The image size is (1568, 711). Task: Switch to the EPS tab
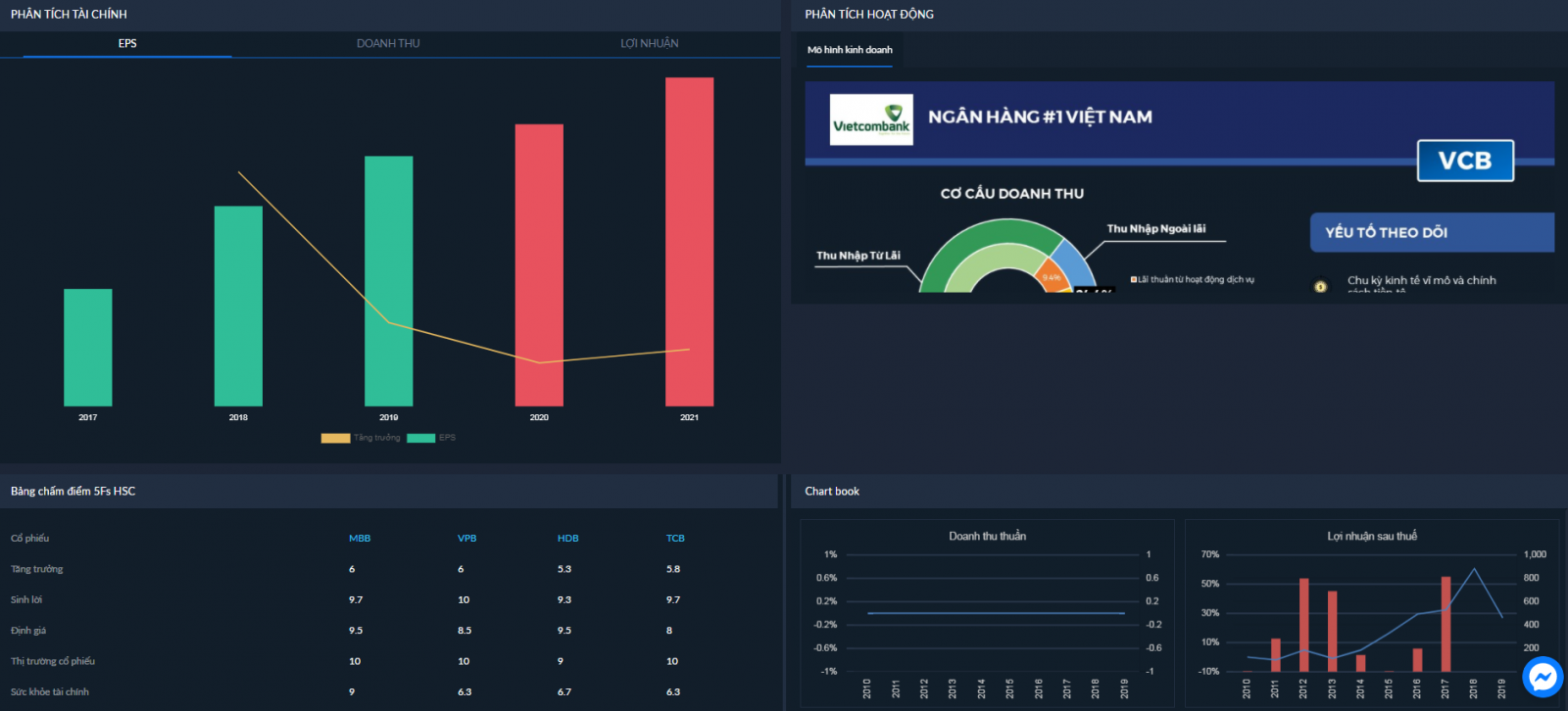(127, 43)
